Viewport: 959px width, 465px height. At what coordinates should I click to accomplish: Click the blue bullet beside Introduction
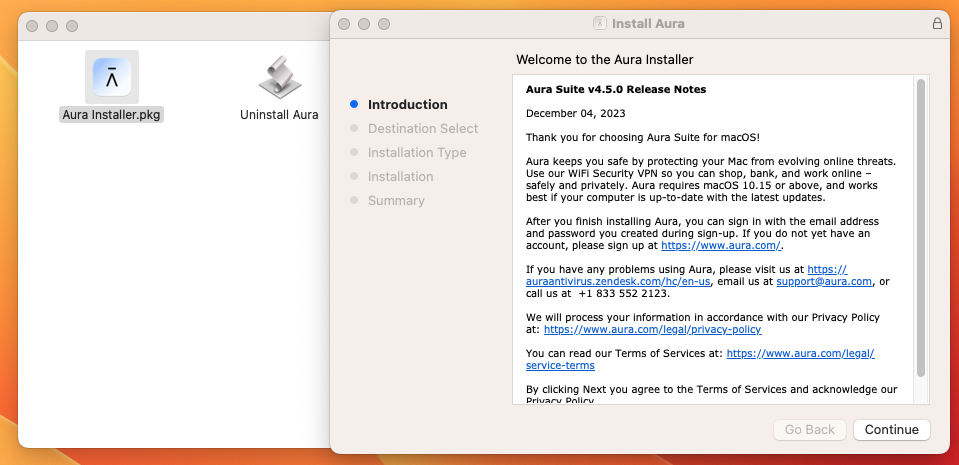click(354, 104)
